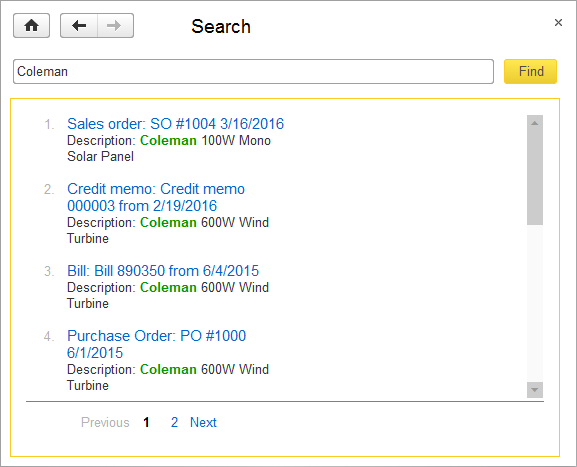Viewport: 577px width, 467px height.
Task: Open Sales order SO #1004 result
Action: pyautogui.click(x=176, y=124)
